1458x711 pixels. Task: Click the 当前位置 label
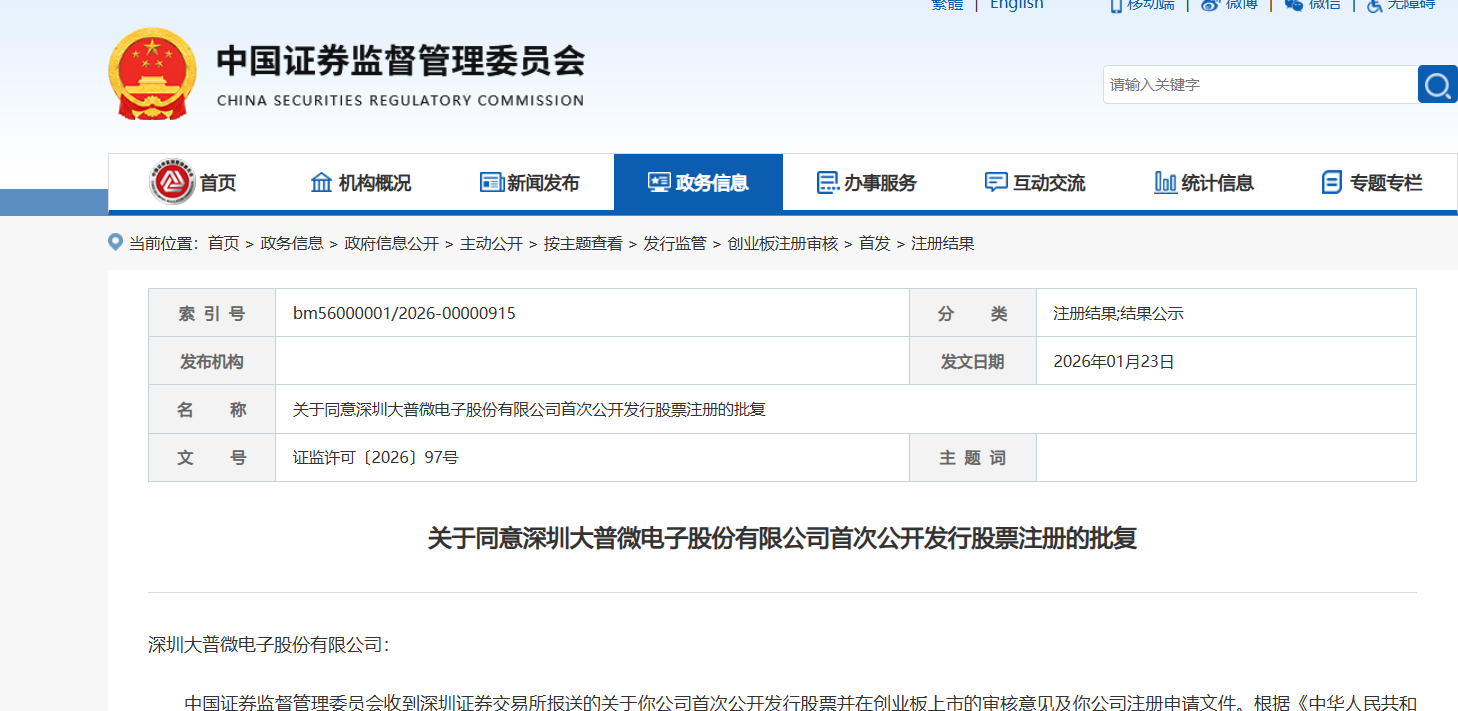(x=164, y=243)
